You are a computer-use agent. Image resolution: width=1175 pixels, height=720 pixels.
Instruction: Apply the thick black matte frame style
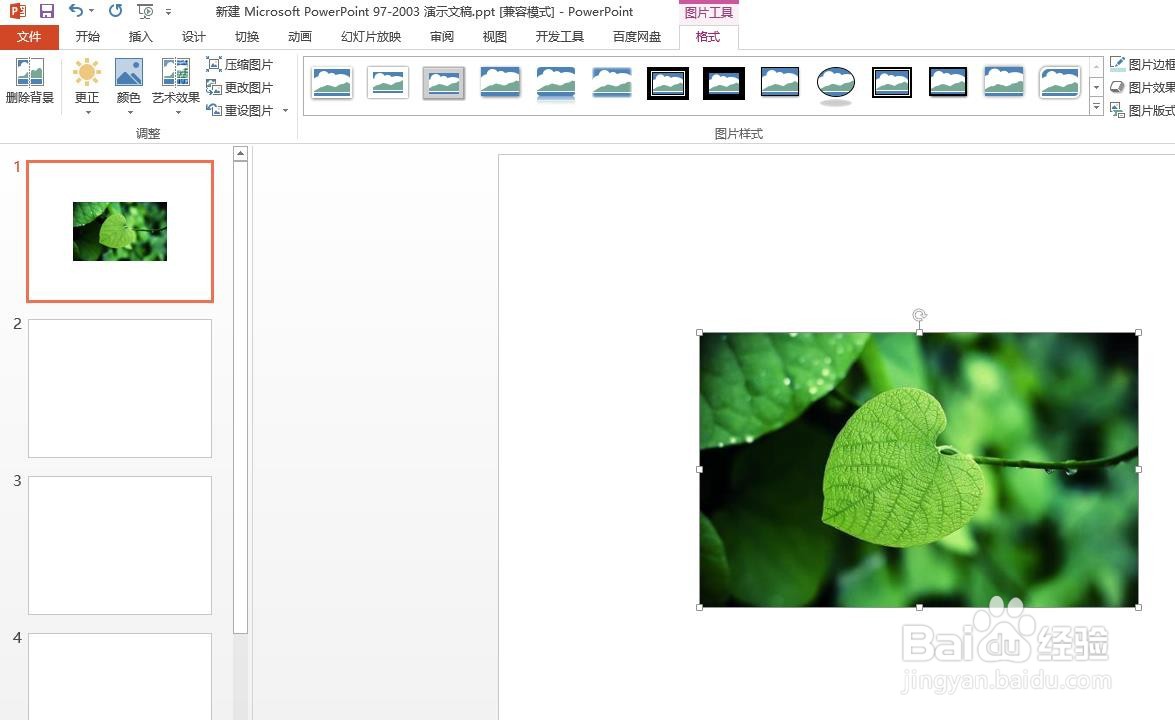[x=724, y=82]
